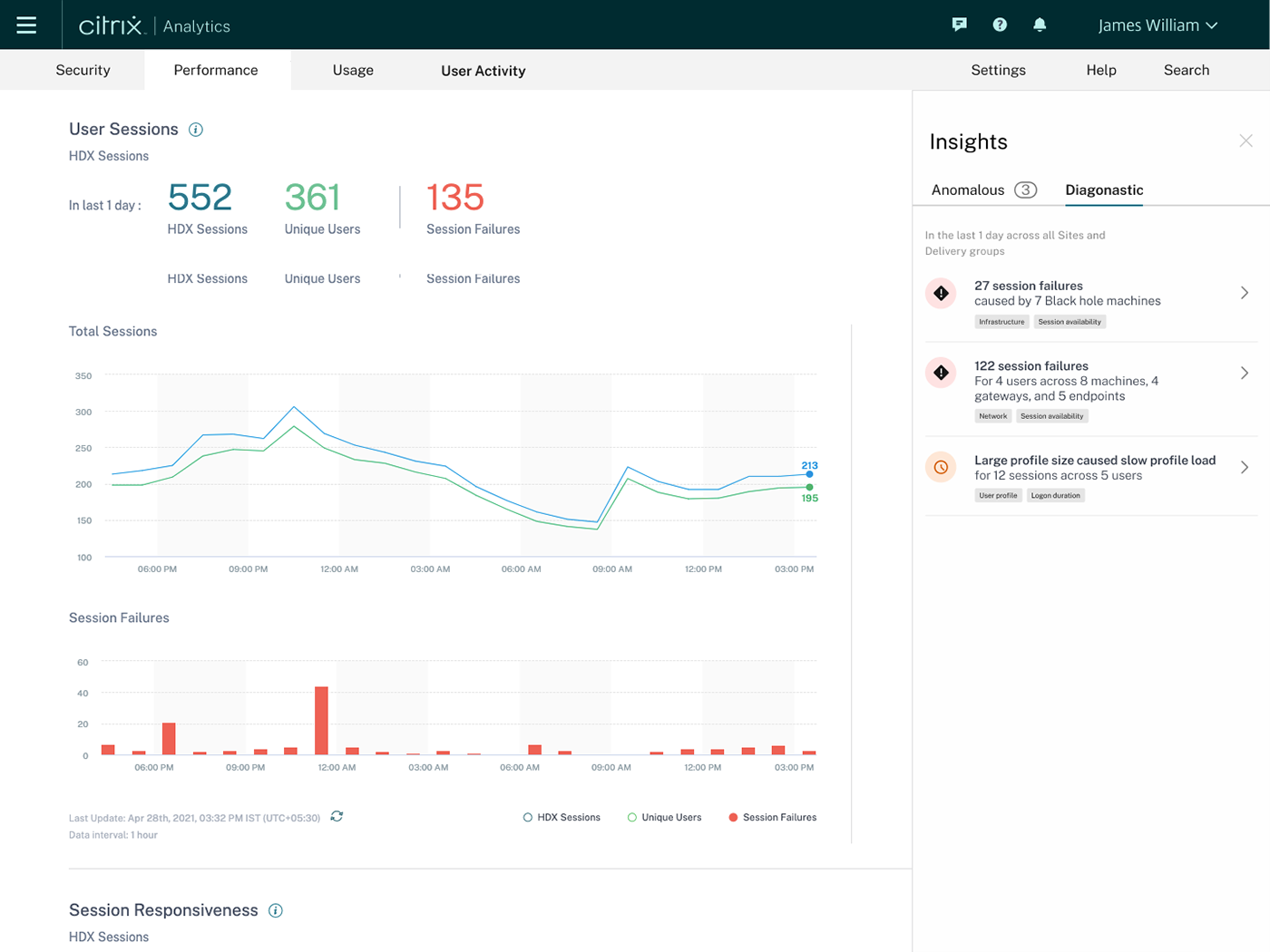Image resolution: width=1270 pixels, height=952 pixels.
Task: Open the hamburger navigation menu
Action: [26, 25]
